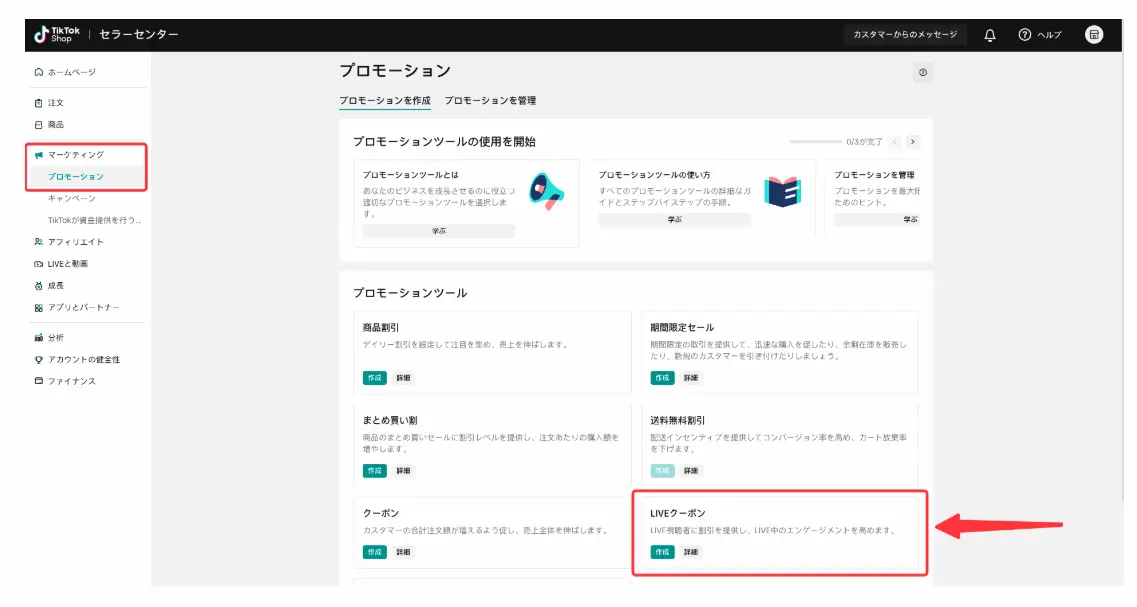
Task: Click 作成 for 送料無料割引
Action: tap(662, 471)
